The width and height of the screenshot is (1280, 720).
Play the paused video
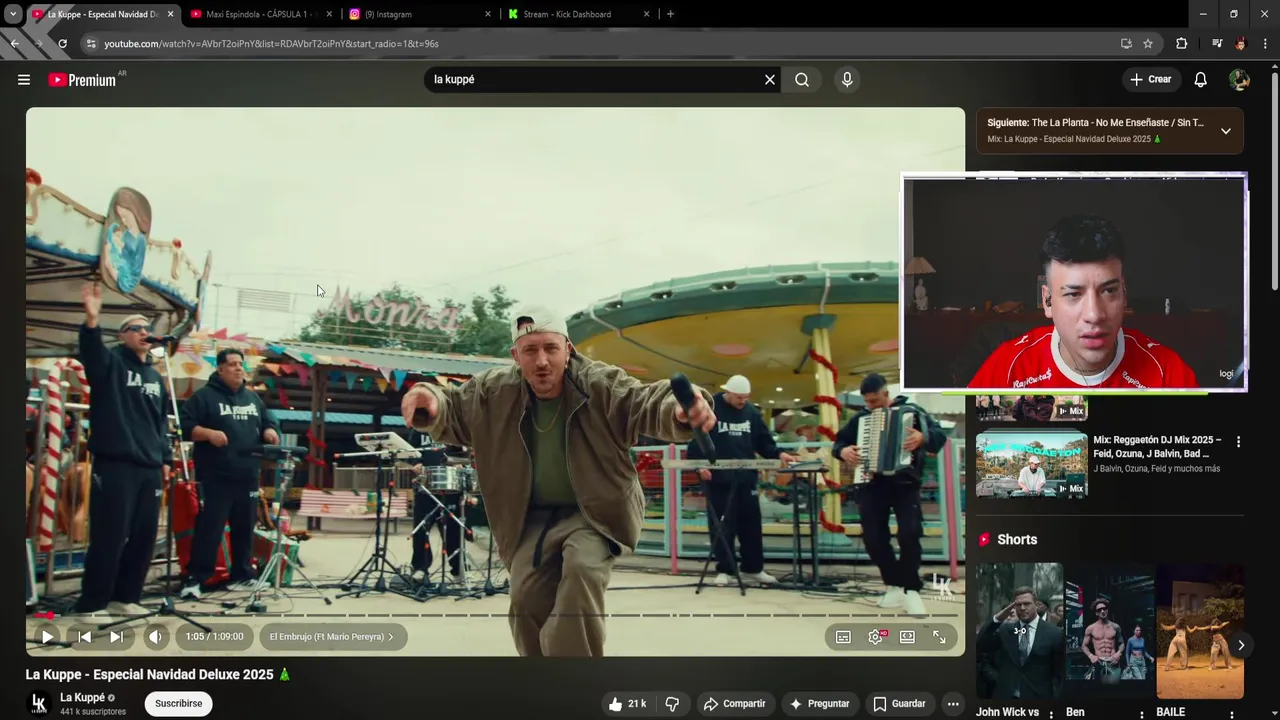(47, 637)
